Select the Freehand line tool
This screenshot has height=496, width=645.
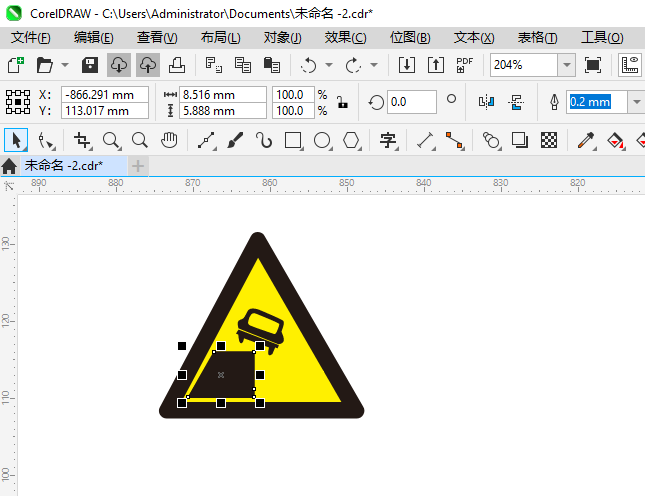click(206, 140)
